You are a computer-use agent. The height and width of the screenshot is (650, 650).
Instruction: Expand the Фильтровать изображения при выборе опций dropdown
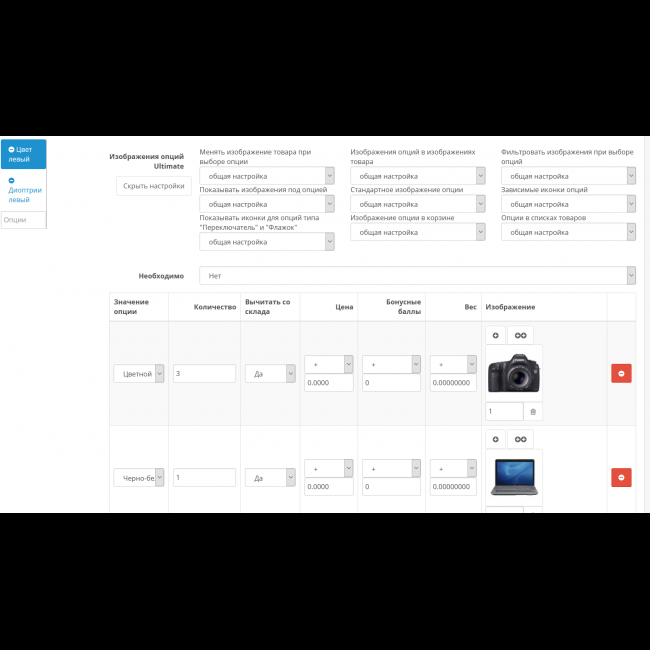coord(568,176)
